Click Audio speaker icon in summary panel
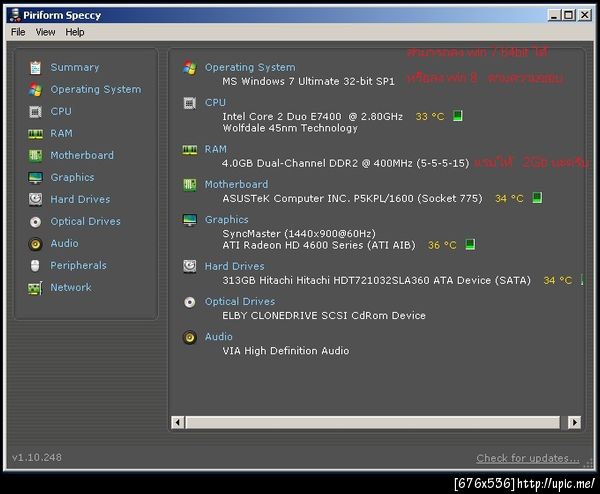Screen dimensions: 600x494 (x=190, y=337)
